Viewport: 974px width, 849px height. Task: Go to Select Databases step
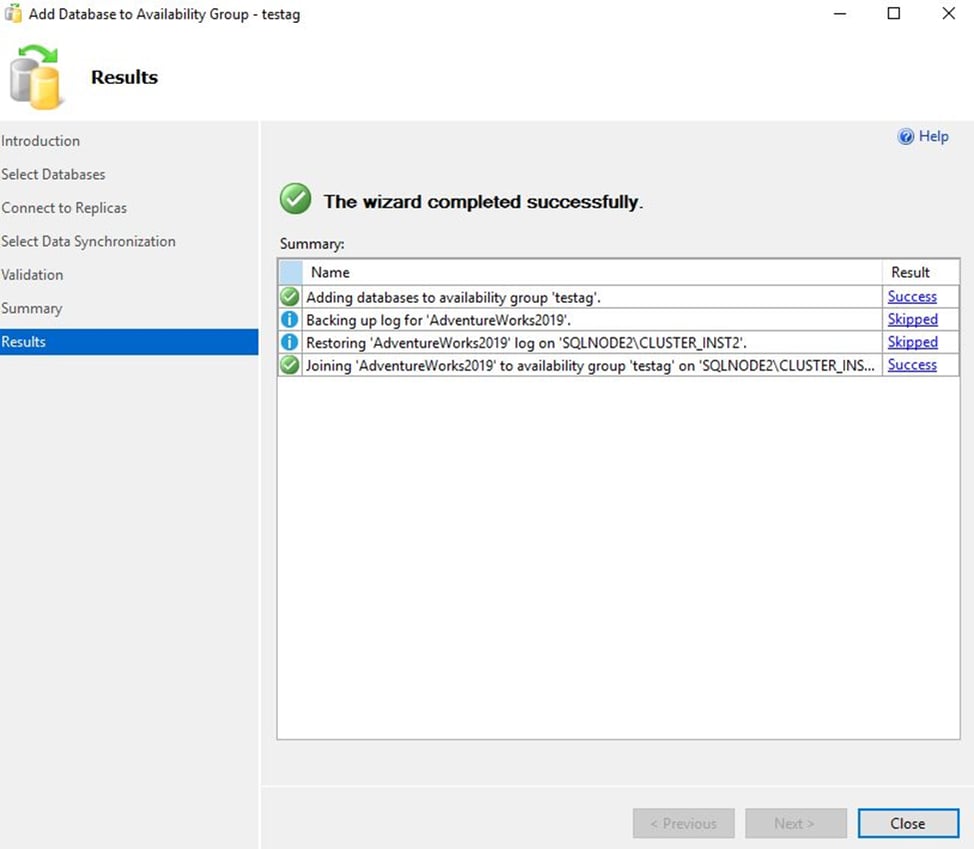(53, 174)
